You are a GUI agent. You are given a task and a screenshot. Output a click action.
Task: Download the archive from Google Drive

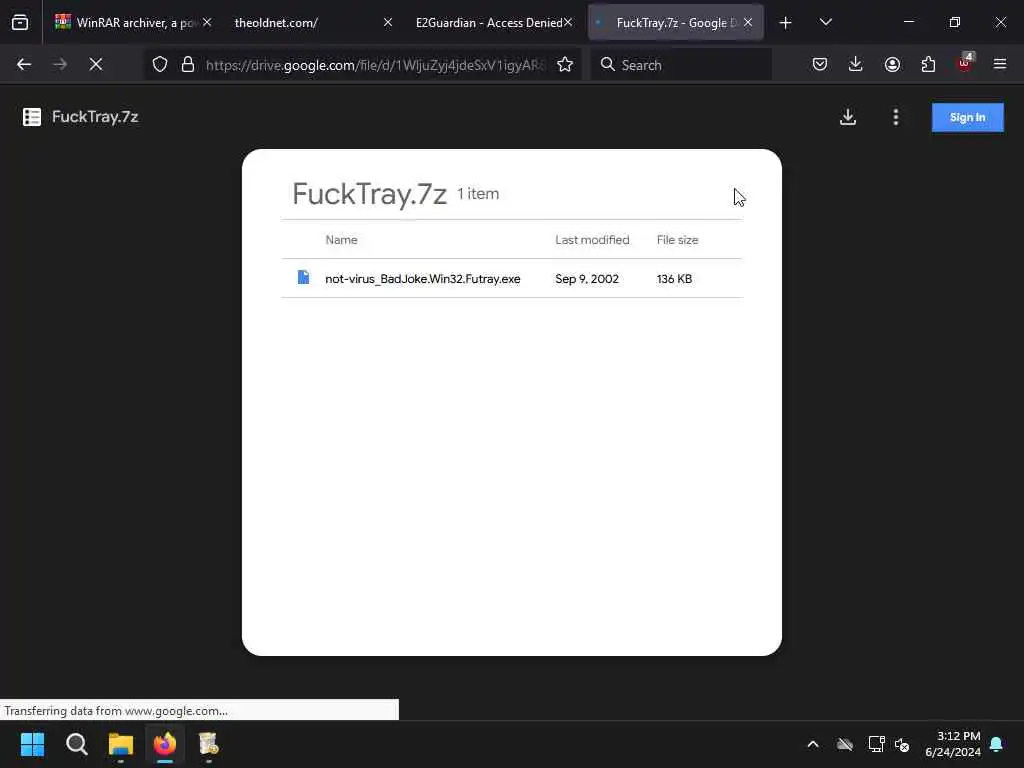848,117
